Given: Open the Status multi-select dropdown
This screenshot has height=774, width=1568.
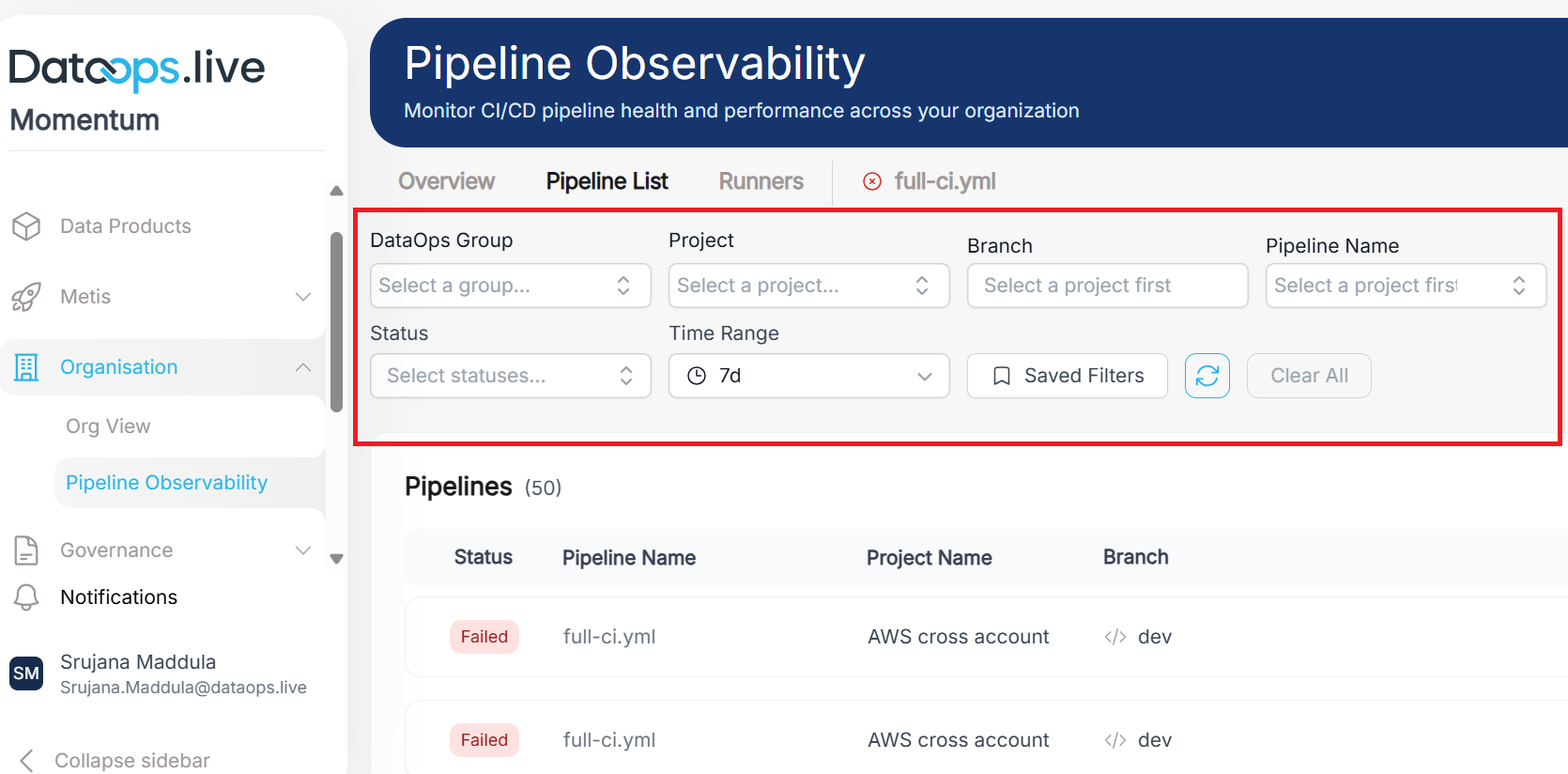Looking at the screenshot, I should coord(510,376).
